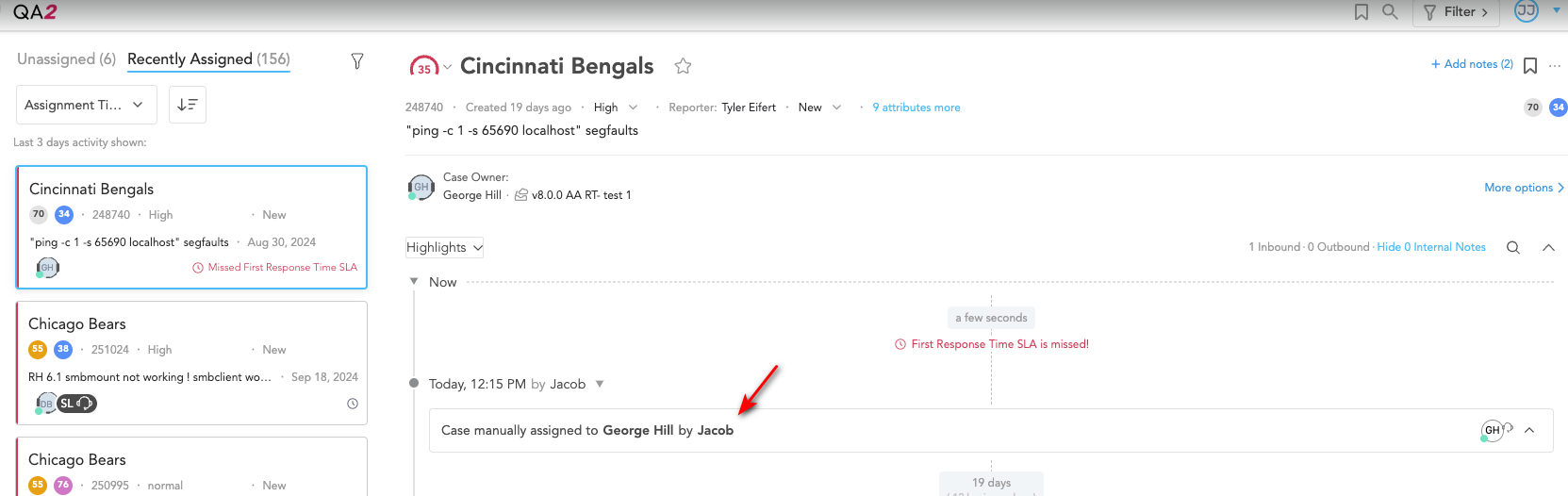Click George Hill case owner avatar
1568x496 pixels.
click(421, 187)
